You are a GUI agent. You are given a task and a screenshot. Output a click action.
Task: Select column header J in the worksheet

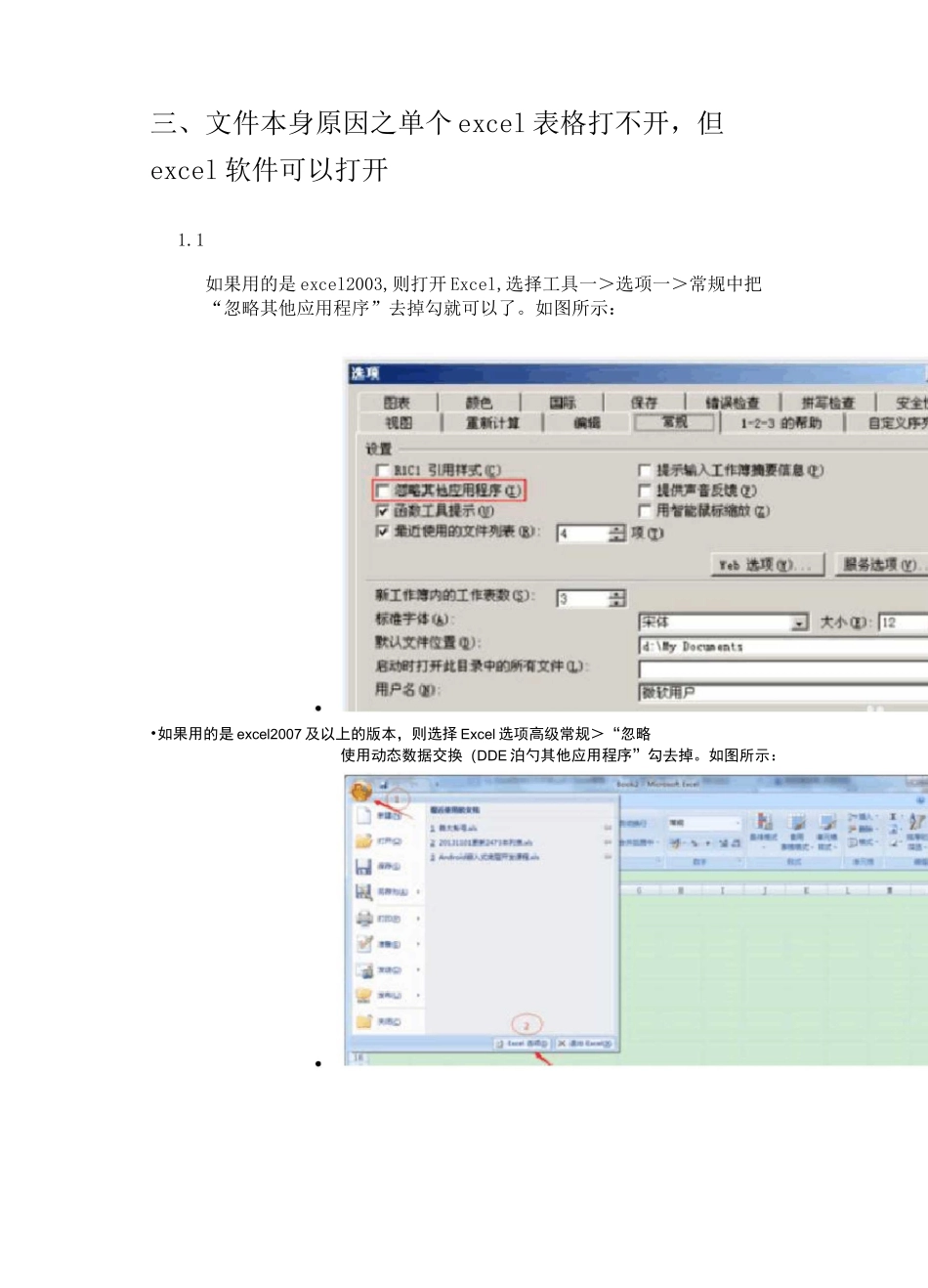[x=764, y=890]
